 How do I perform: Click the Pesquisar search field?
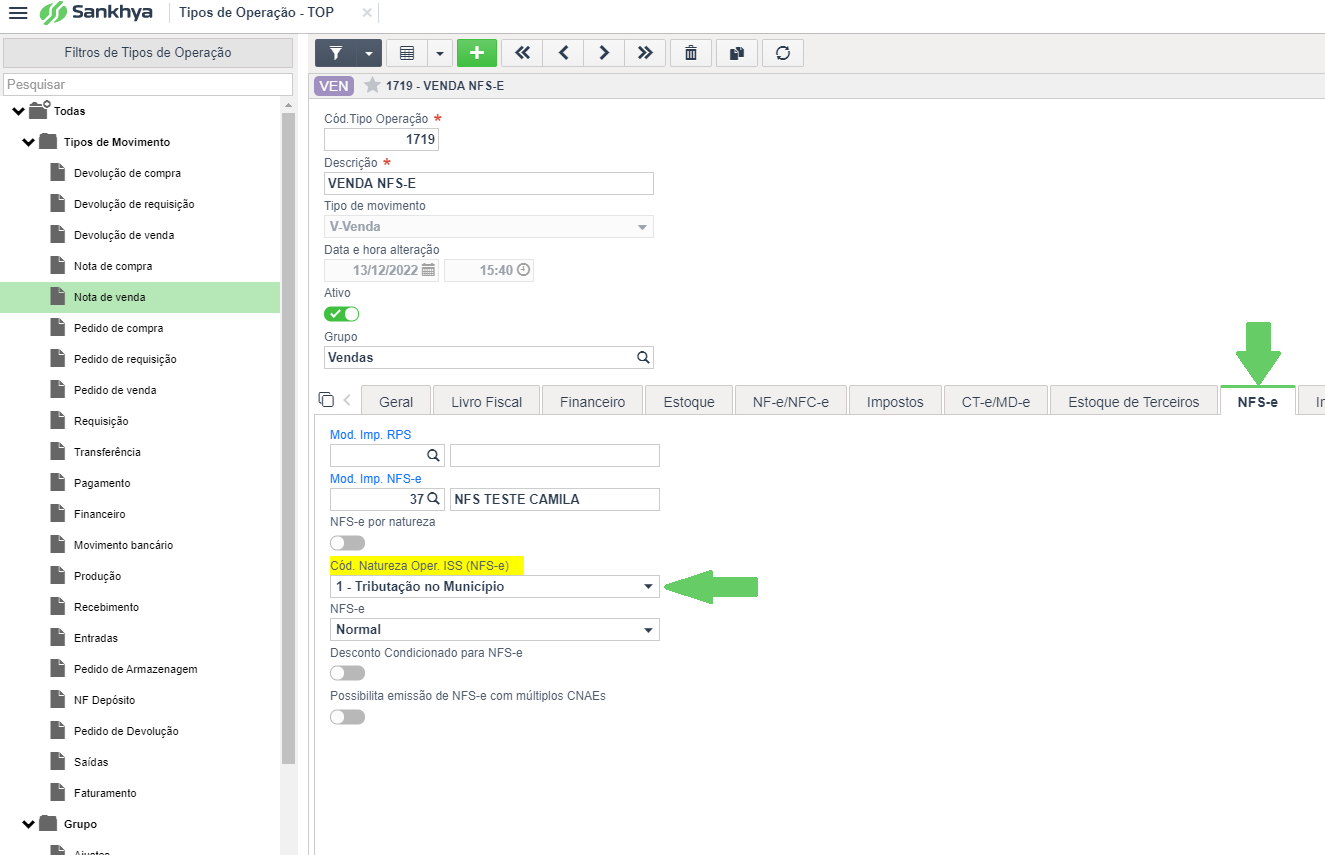(x=148, y=85)
